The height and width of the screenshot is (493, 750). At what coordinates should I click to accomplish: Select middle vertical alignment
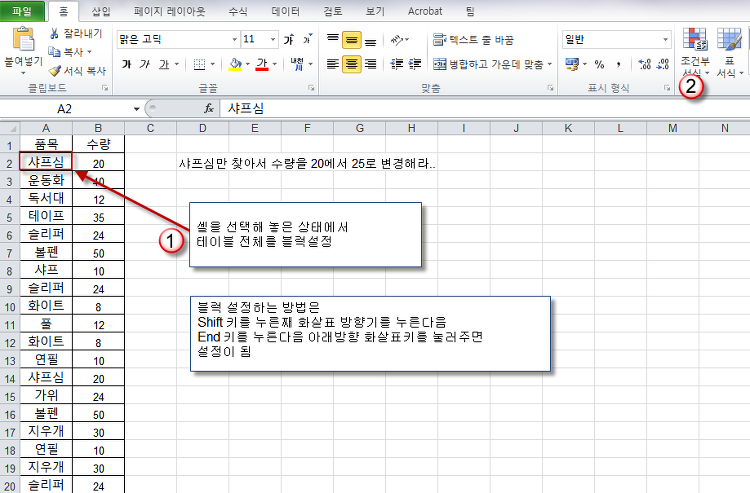pos(352,41)
